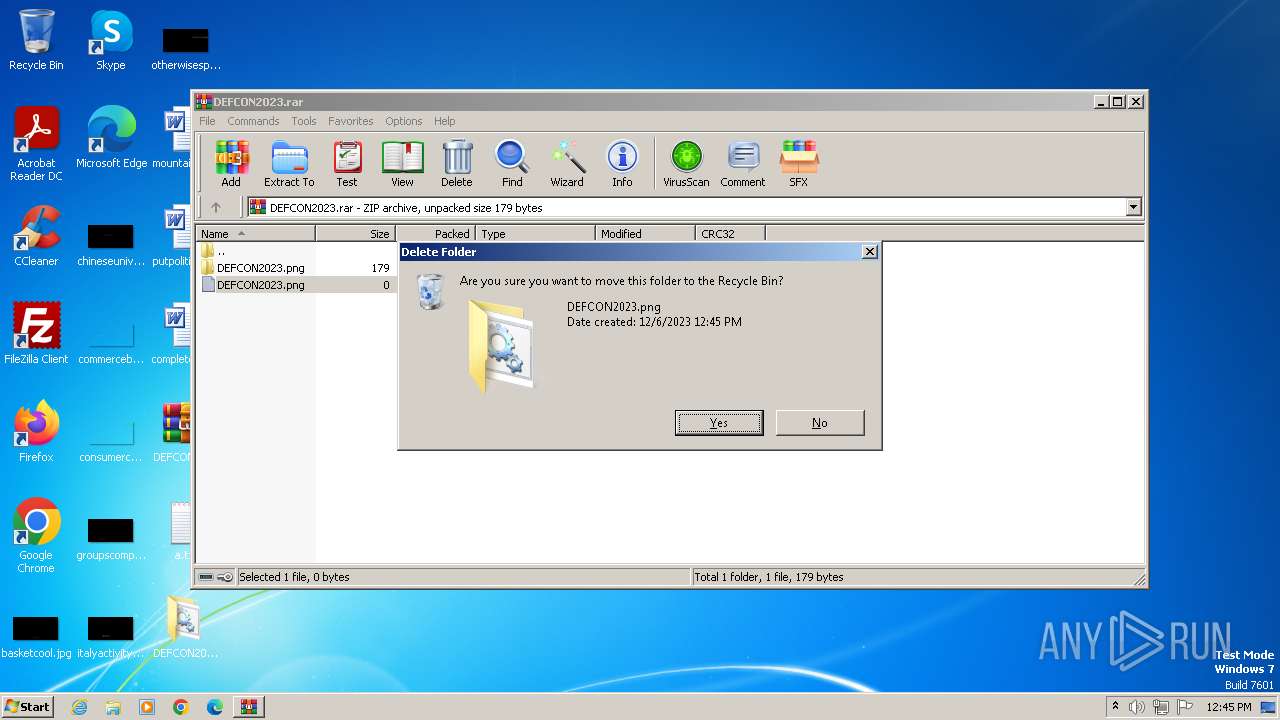Show hidden system tray icons
The image size is (1280, 720).
point(1115,707)
